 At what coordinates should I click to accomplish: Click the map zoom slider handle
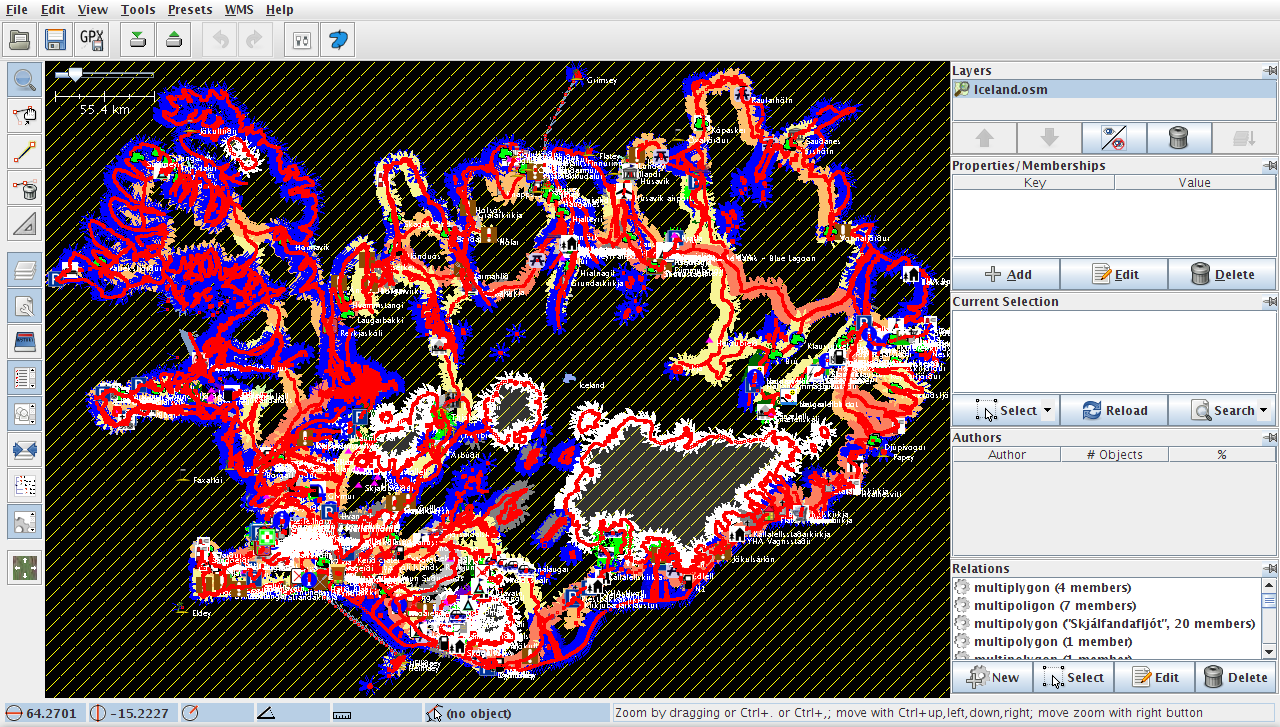(x=75, y=73)
